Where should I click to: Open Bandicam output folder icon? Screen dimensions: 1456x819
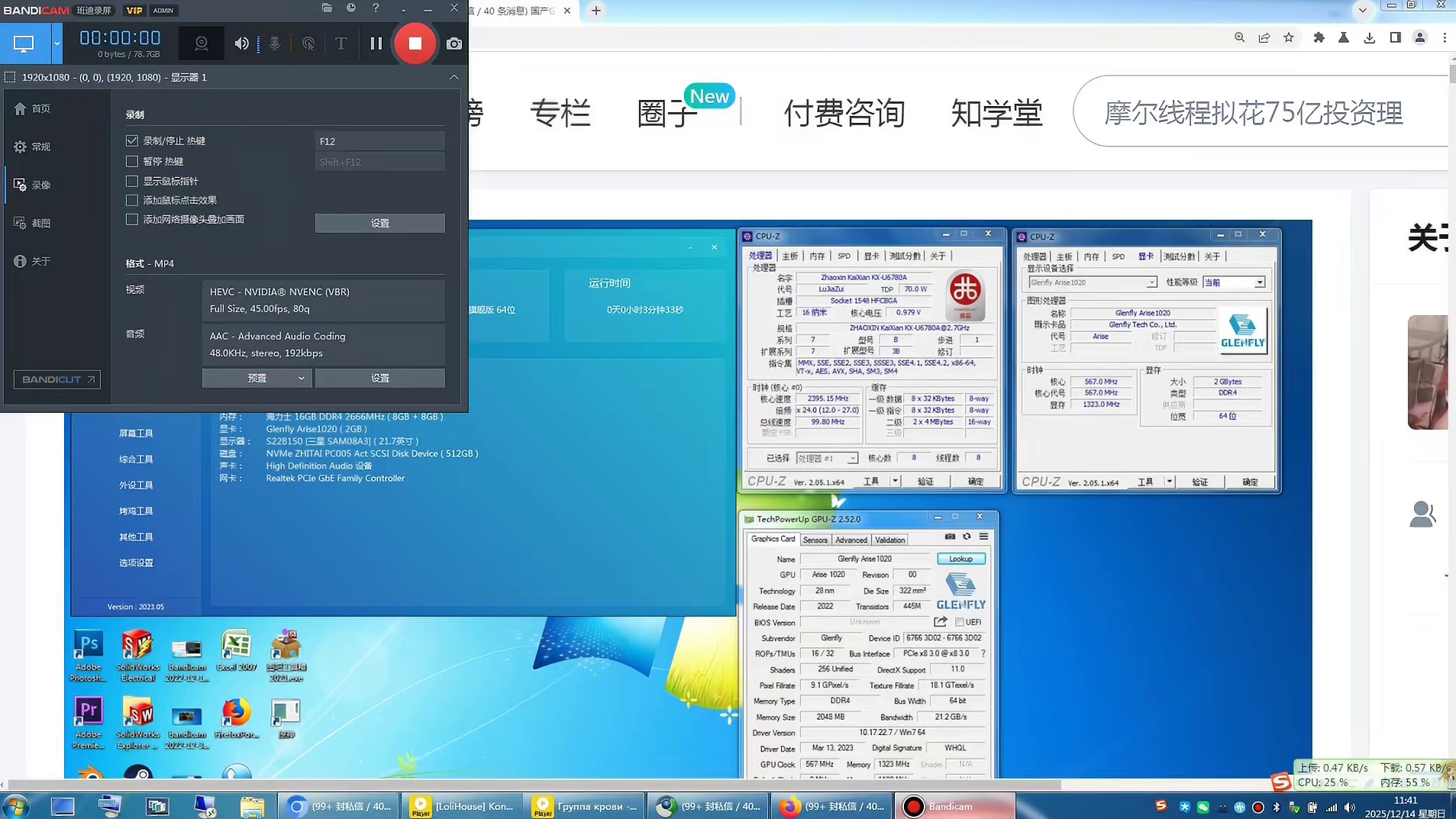327,8
